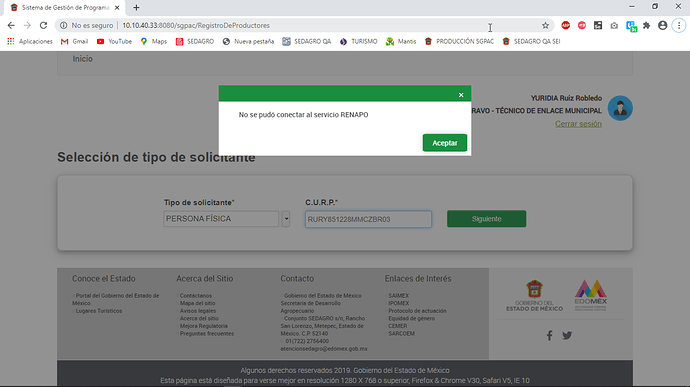This screenshot has width=690, height=387.
Task: Close the RENAPO error dialog with X
Action: 461,95
